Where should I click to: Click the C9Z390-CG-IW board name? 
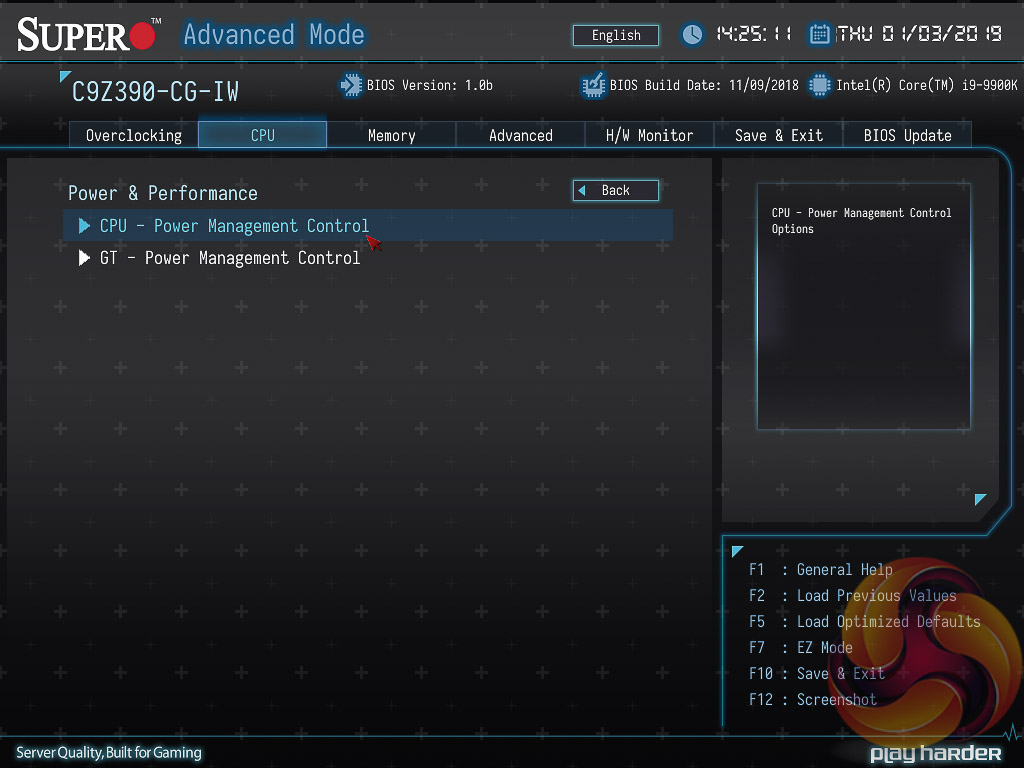155,91
